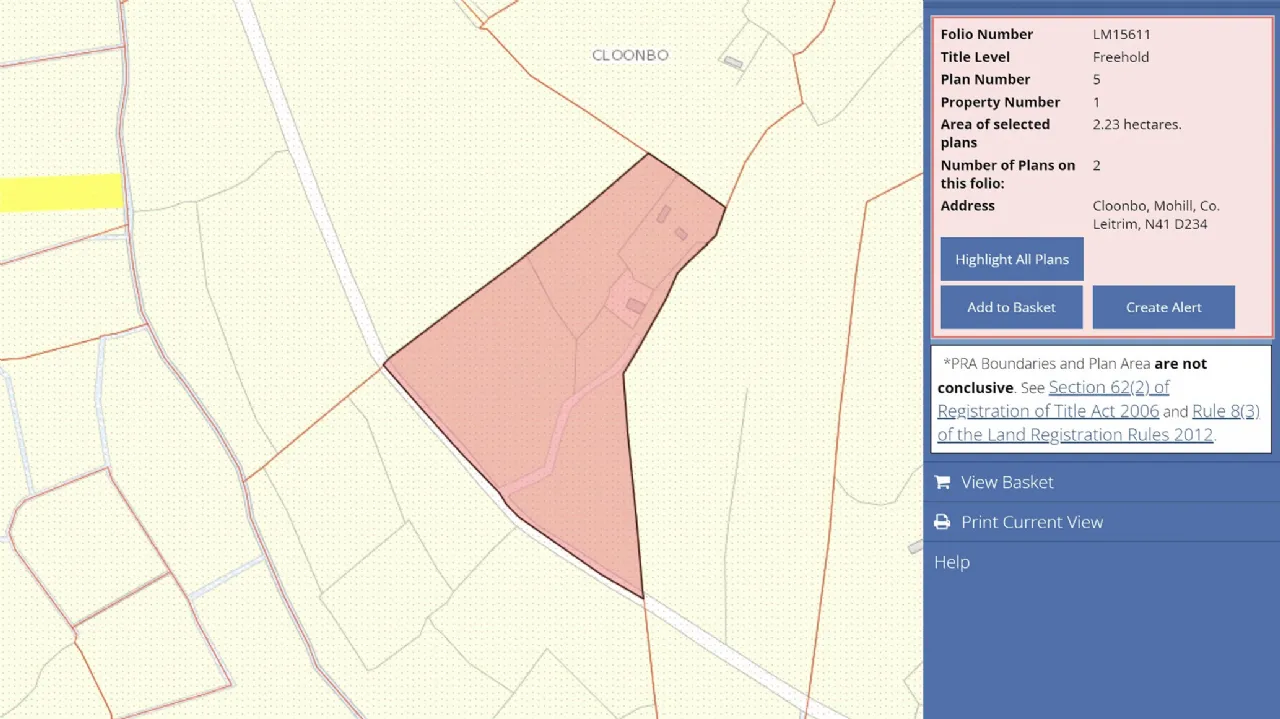Click the northernmost outbuilding in highlighted parcel

663,214
